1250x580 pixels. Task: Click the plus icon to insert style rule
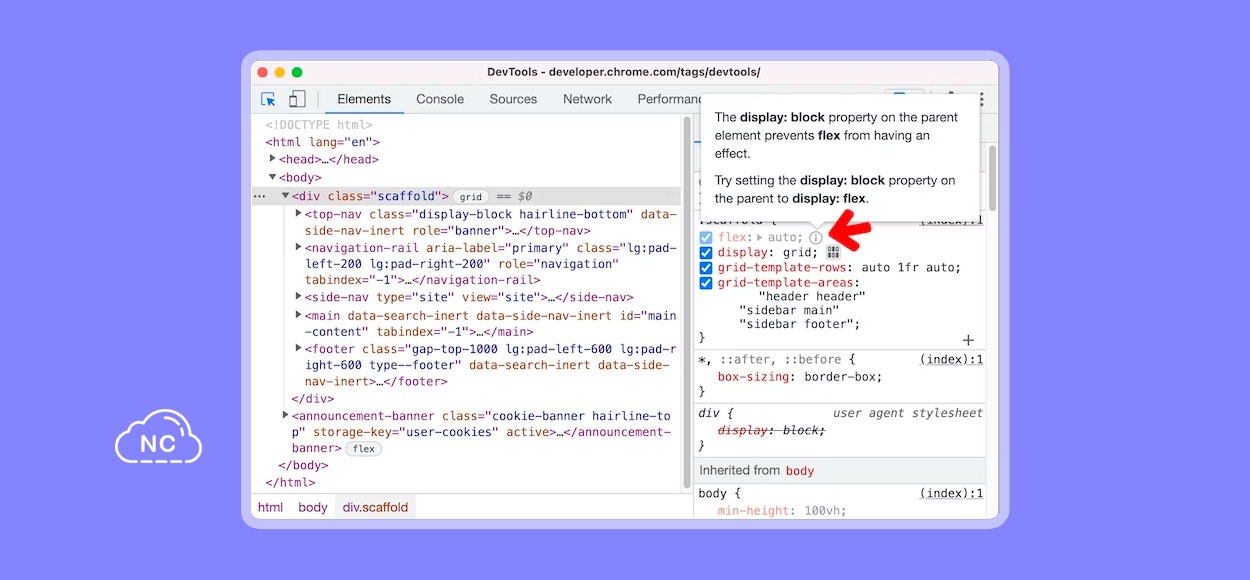tap(967, 340)
